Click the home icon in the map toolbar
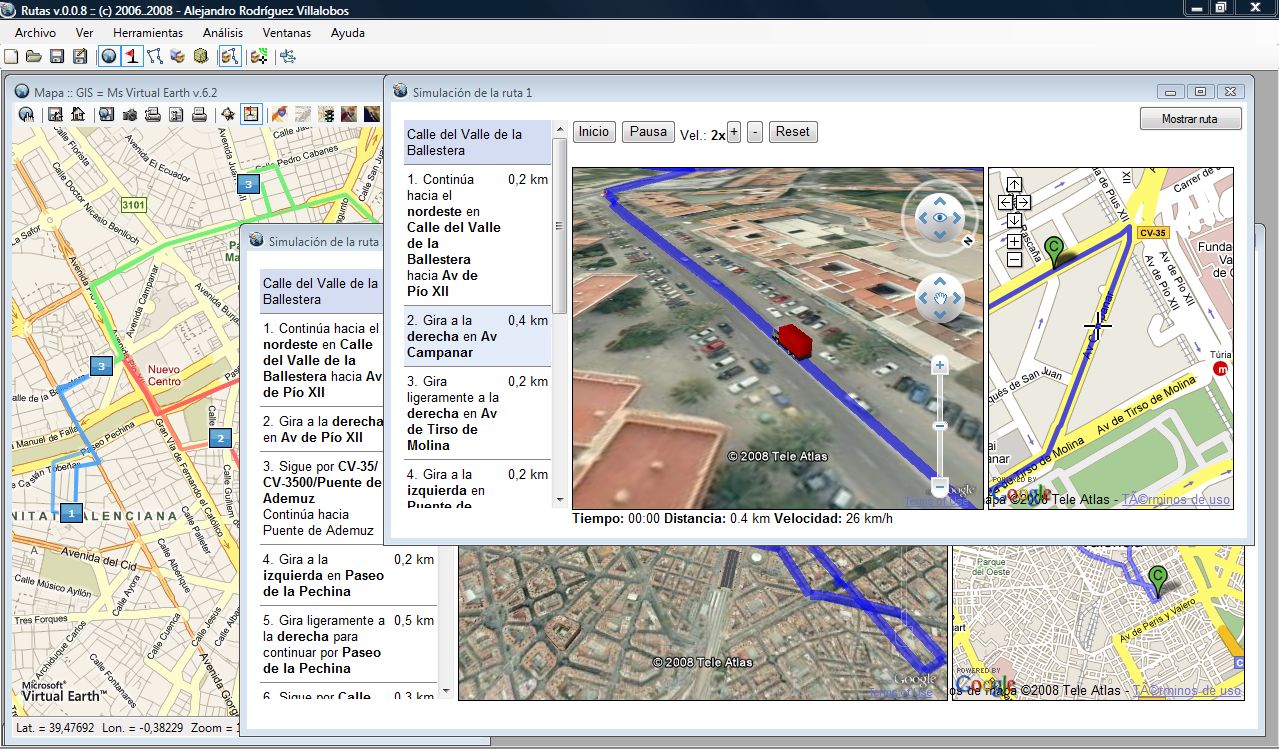This screenshot has height=750, width=1279. click(x=76, y=114)
